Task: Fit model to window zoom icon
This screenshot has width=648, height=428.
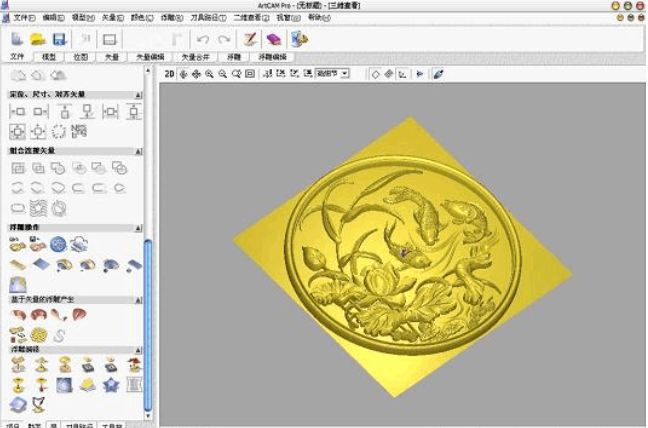Action: (x=250, y=74)
